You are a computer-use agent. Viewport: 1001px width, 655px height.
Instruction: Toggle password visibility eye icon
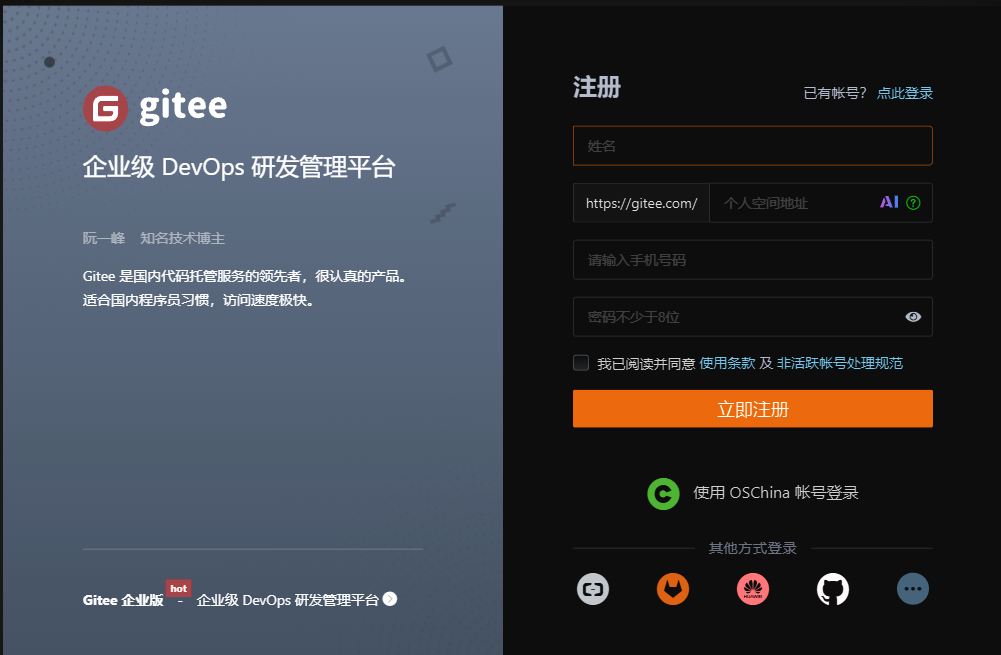[x=913, y=317]
